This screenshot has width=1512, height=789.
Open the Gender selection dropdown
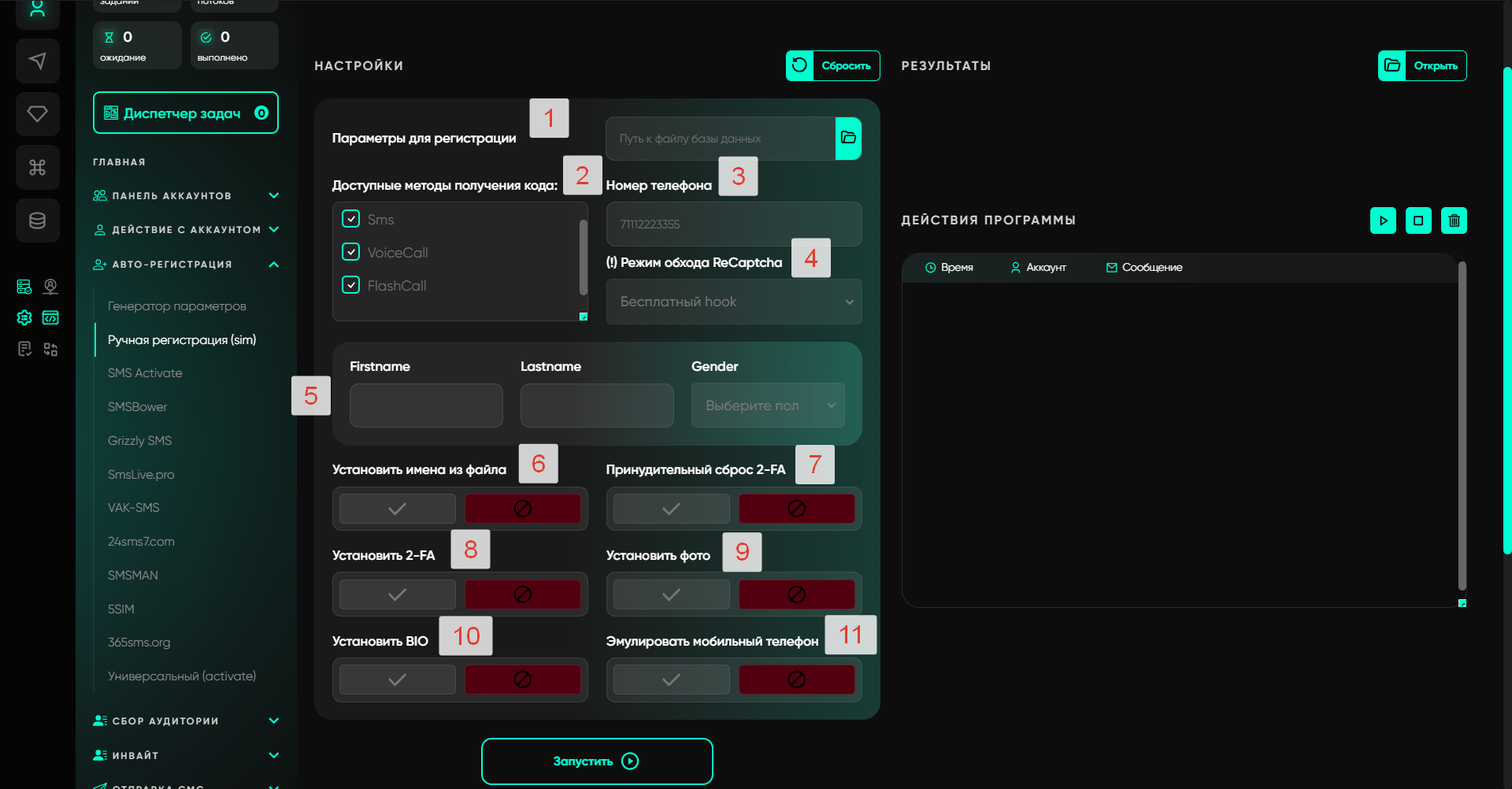click(x=768, y=406)
